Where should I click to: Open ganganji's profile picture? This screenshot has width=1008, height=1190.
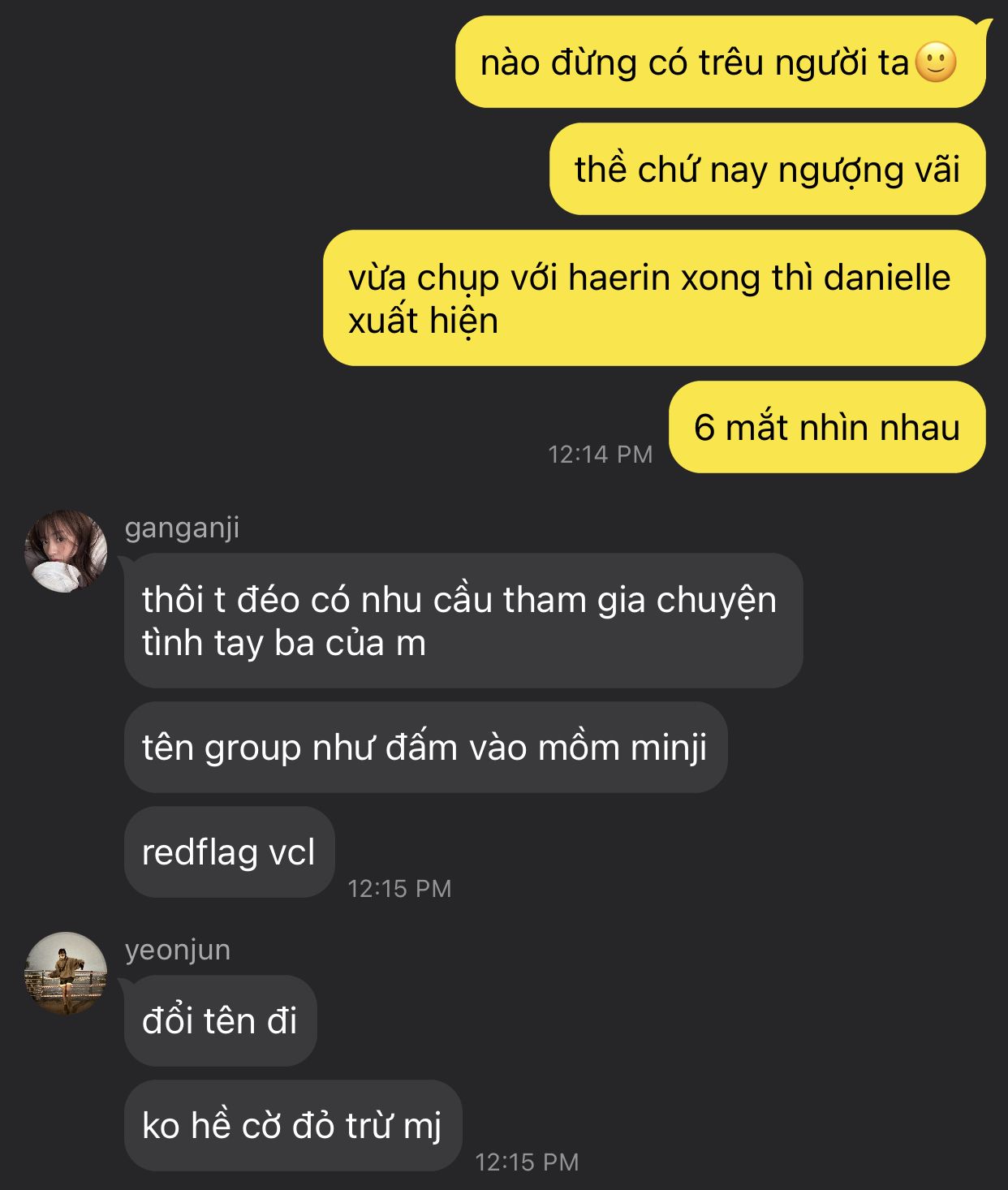pyautogui.click(x=66, y=551)
